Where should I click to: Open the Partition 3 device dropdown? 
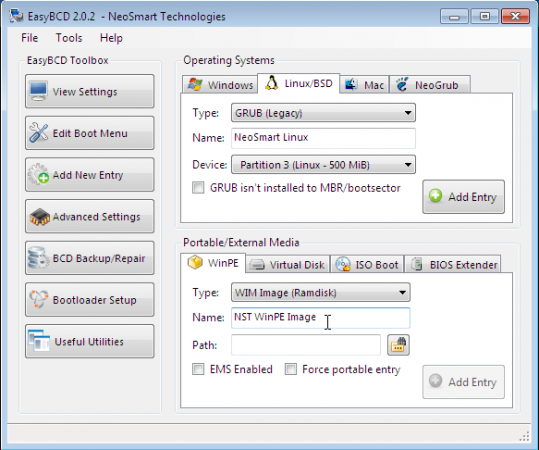pos(323,165)
